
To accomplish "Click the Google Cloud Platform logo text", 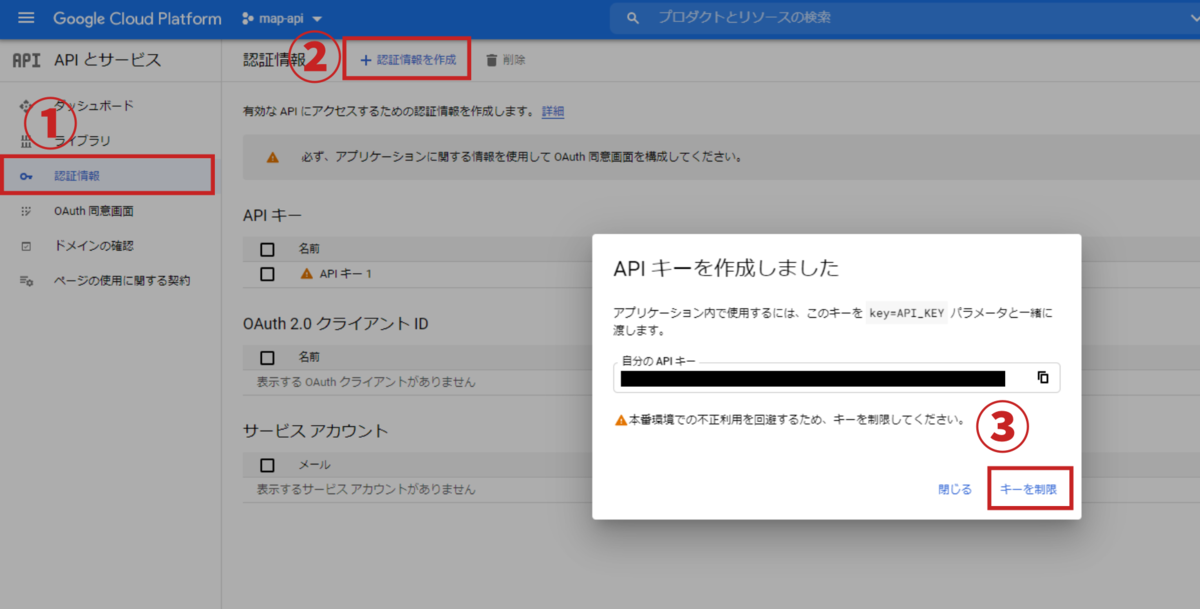I will tap(137, 19).
